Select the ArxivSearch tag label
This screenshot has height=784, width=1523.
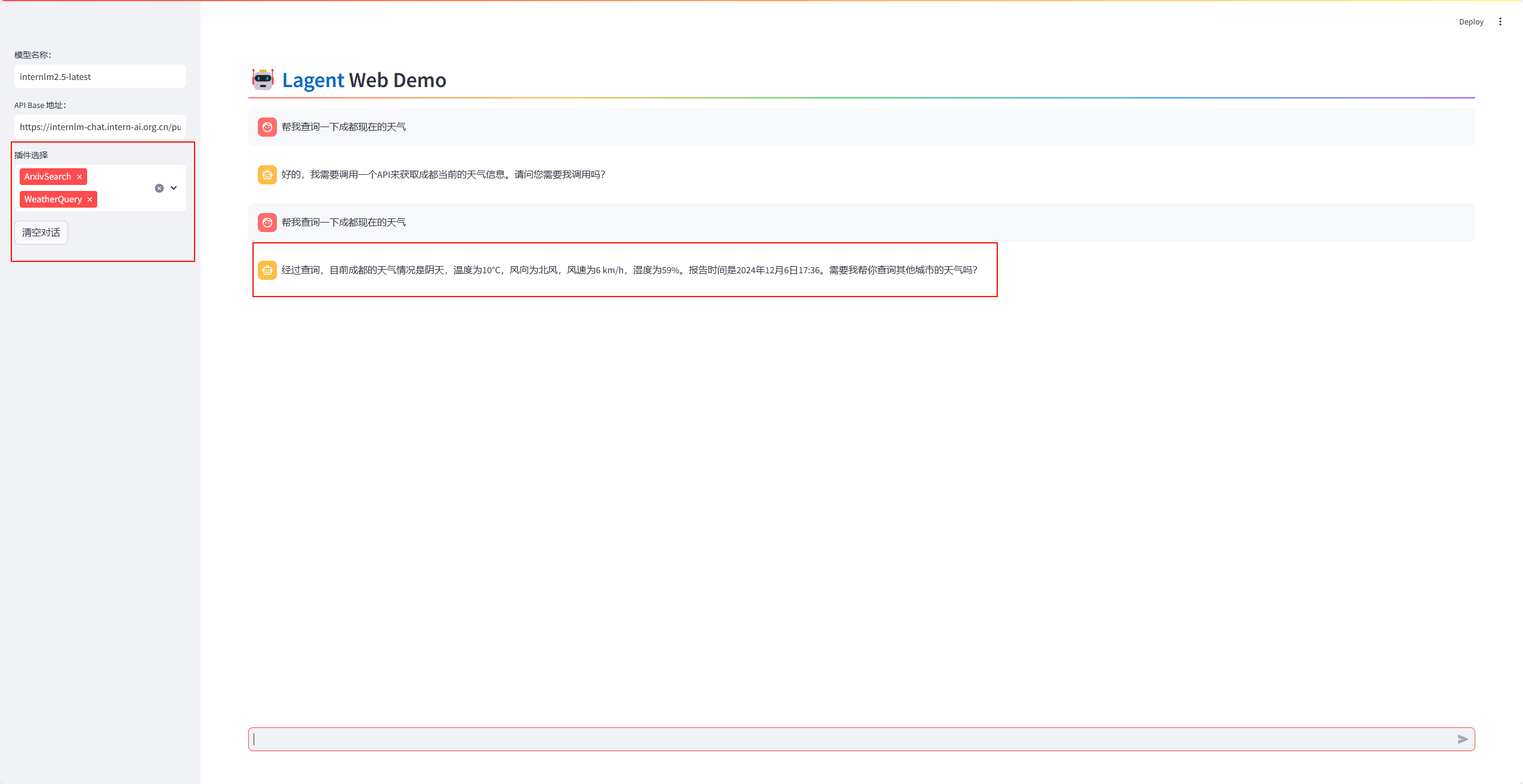48,177
